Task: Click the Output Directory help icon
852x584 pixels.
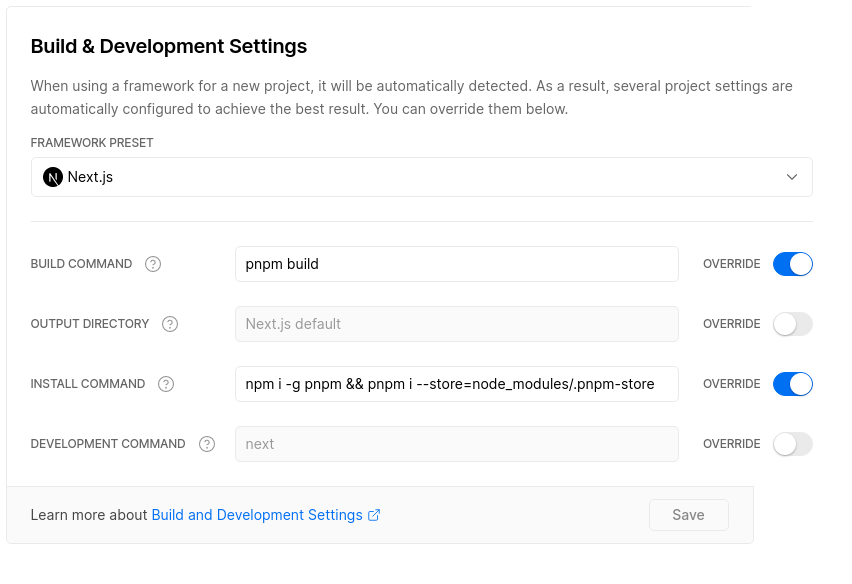Action: pyautogui.click(x=169, y=324)
